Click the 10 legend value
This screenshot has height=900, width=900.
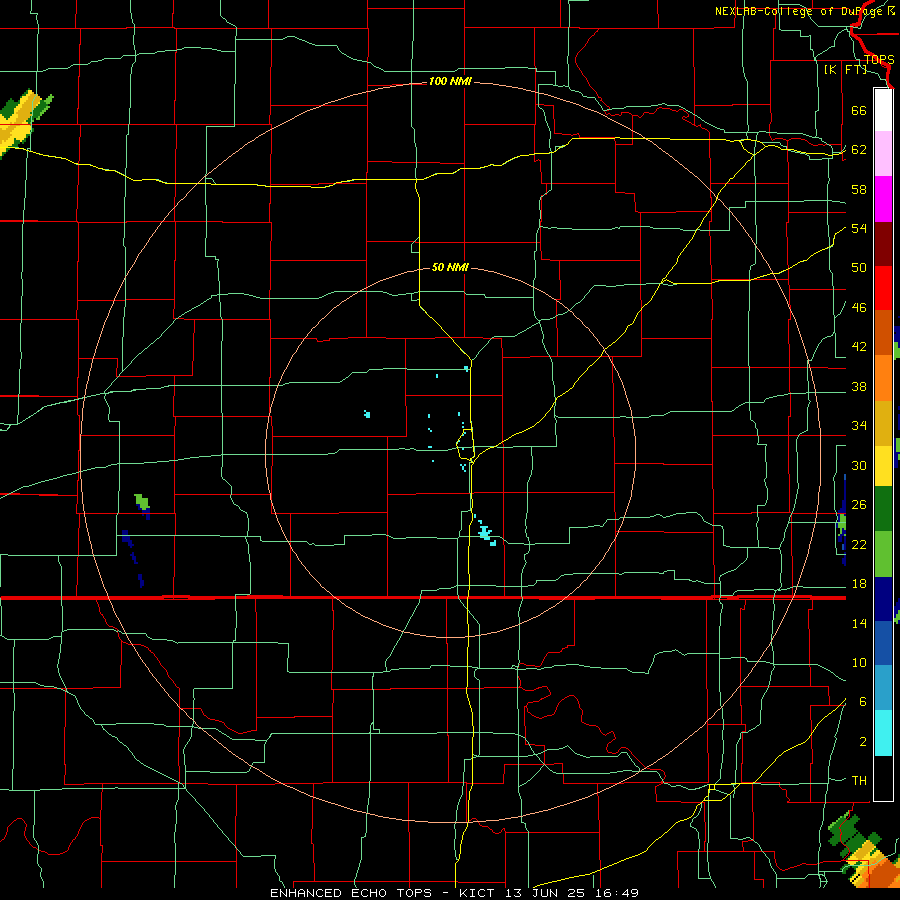click(859, 662)
